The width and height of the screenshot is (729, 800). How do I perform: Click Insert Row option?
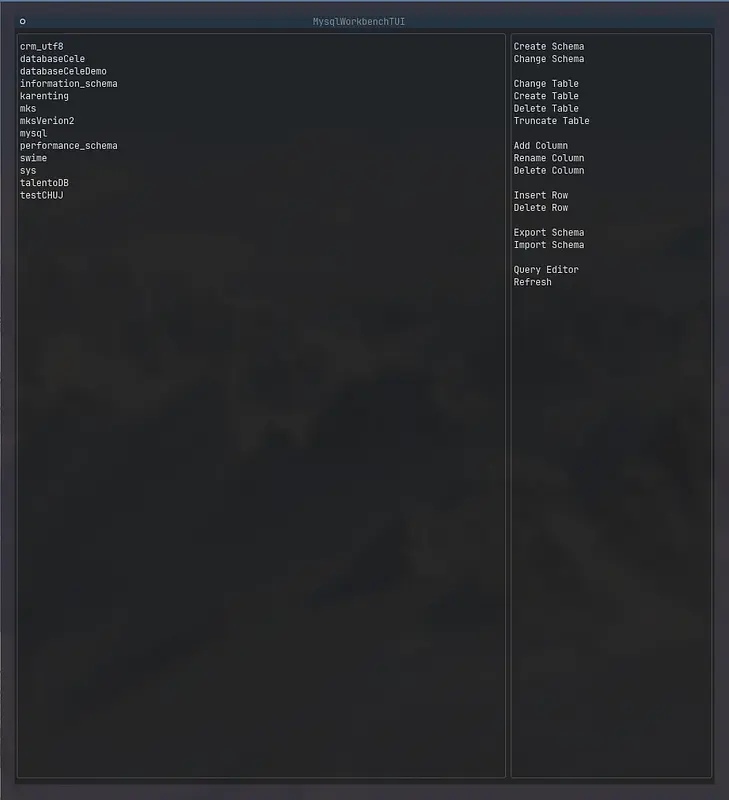[540, 195]
